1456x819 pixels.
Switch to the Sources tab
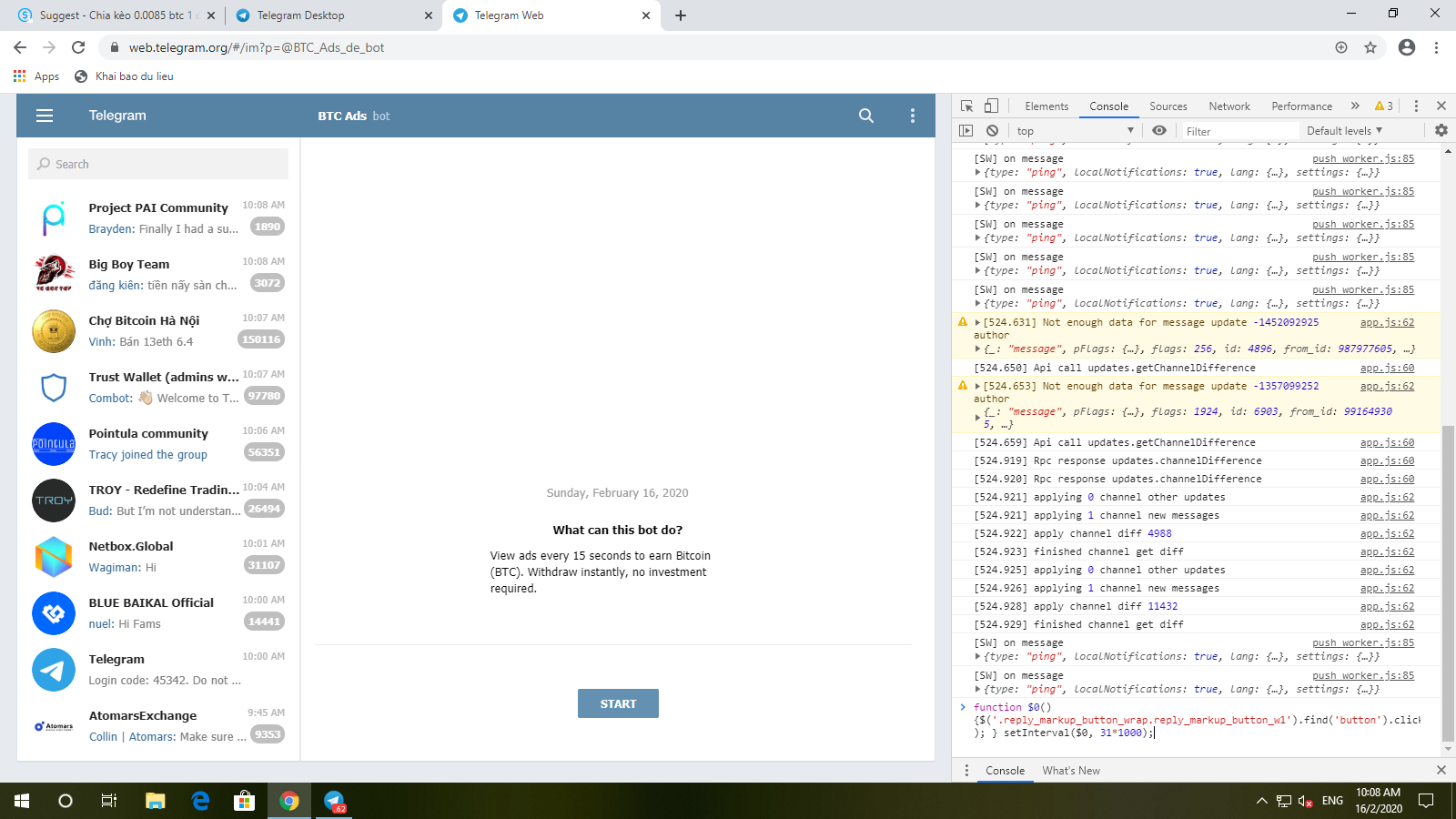click(x=1168, y=106)
